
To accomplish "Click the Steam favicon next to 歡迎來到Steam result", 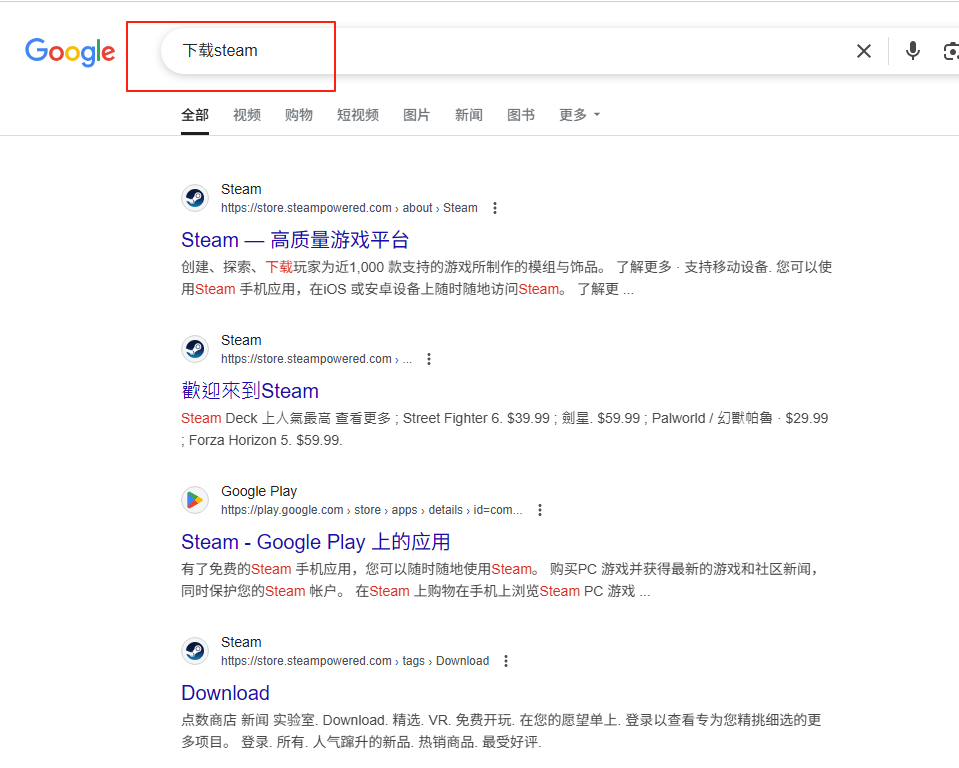I will click(x=195, y=349).
